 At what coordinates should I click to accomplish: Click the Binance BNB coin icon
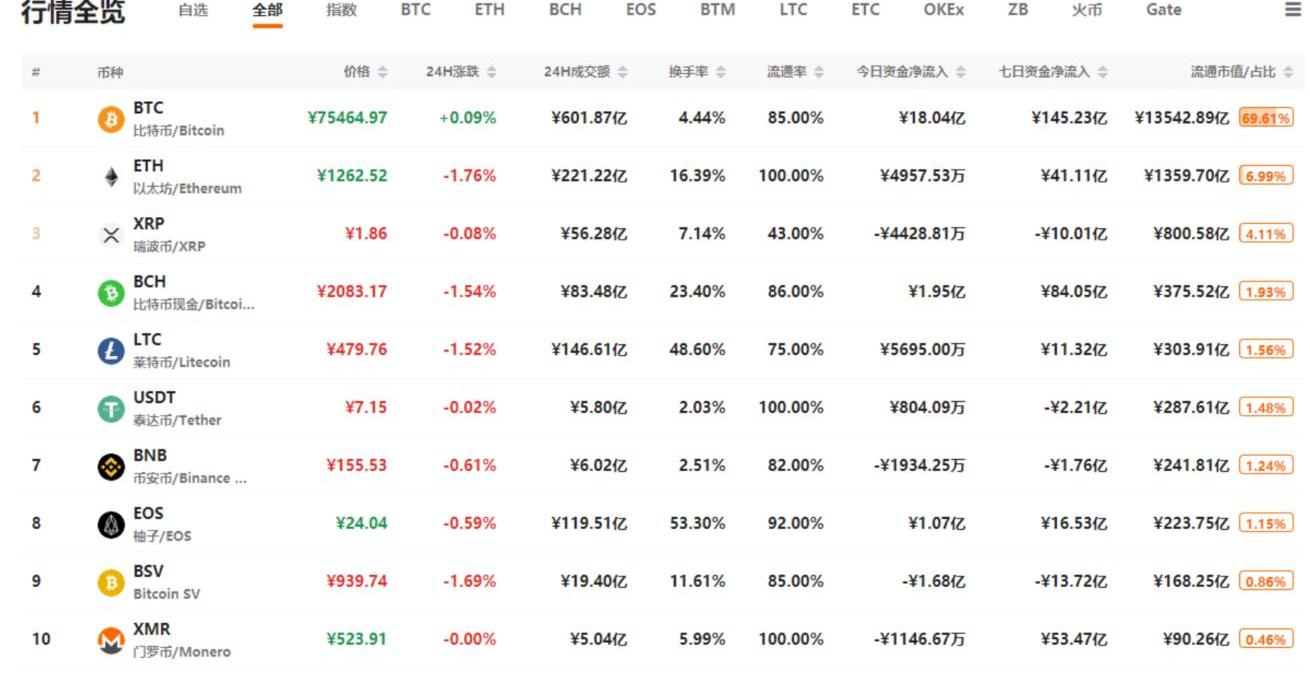[x=111, y=467]
